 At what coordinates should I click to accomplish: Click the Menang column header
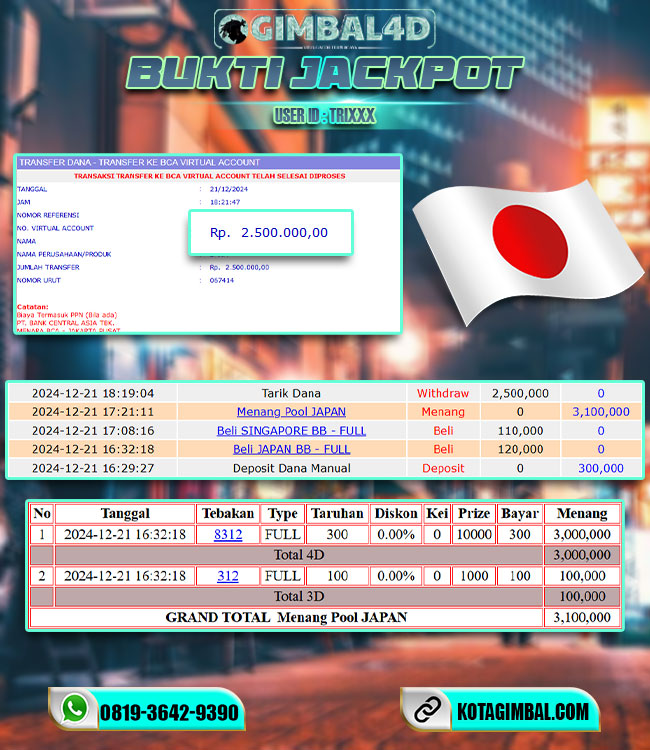[x=582, y=513]
